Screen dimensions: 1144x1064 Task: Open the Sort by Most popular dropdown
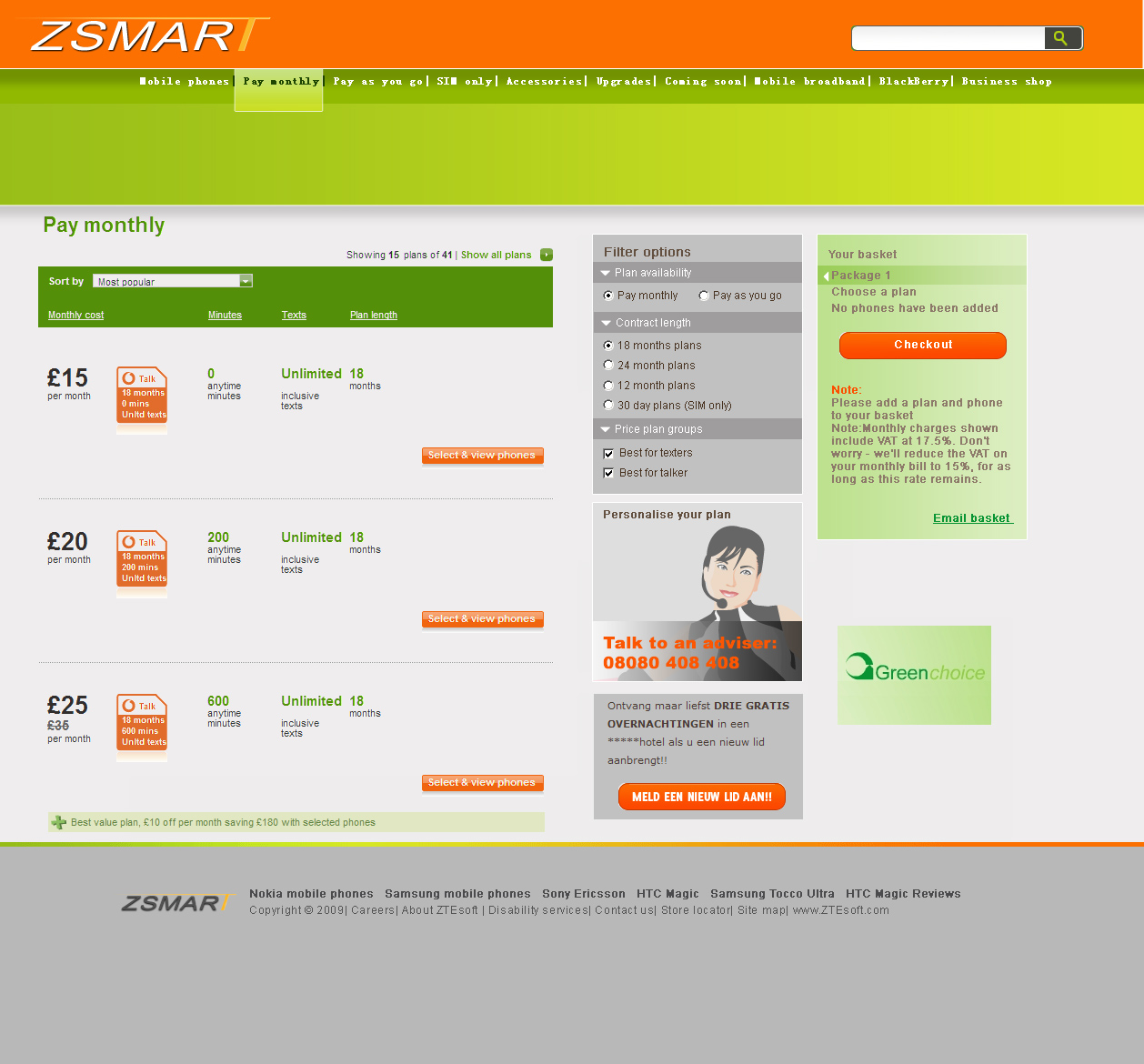pos(246,281)
